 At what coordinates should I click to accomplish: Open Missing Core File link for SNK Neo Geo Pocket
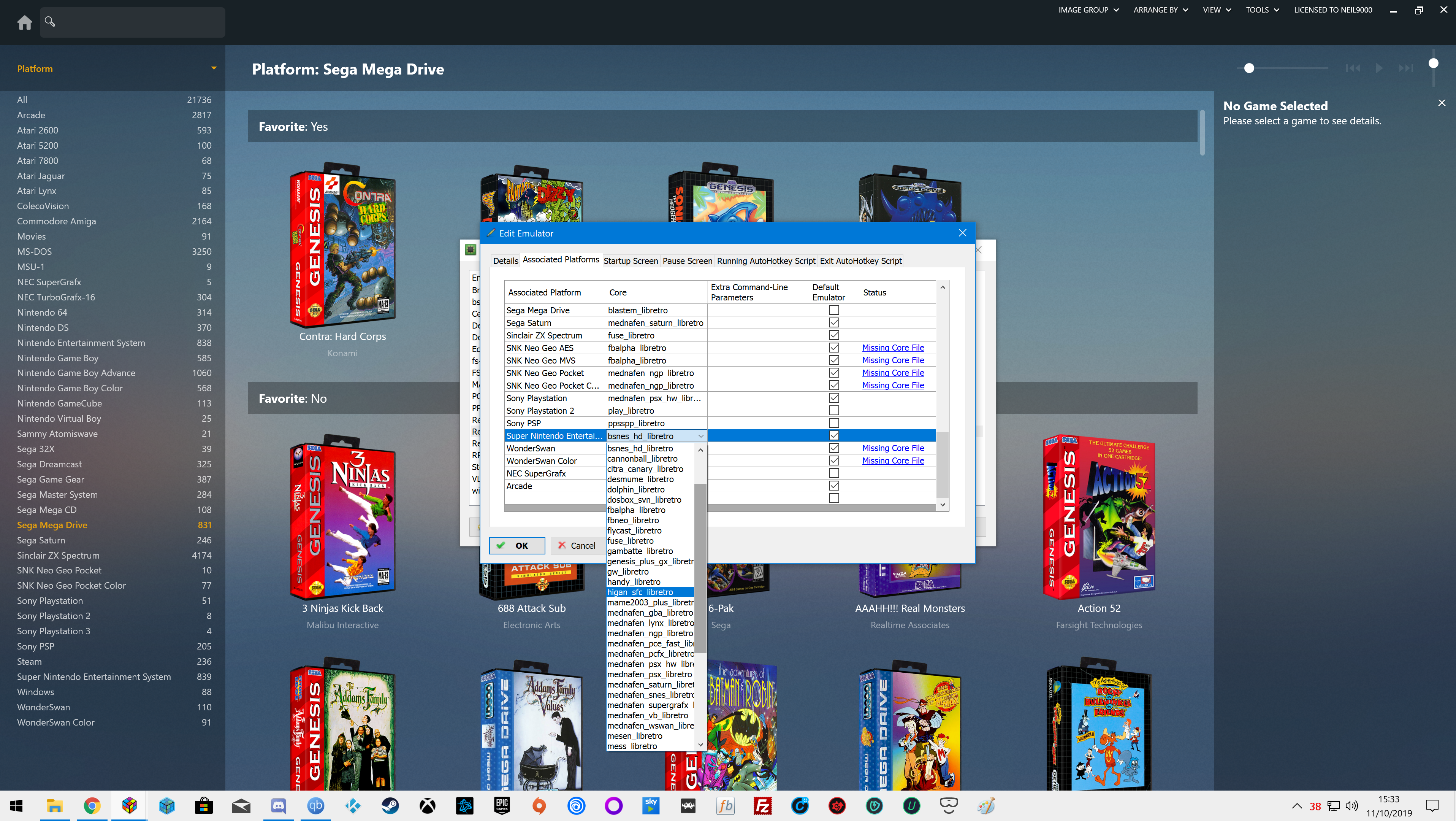click(x=892, y=373)
